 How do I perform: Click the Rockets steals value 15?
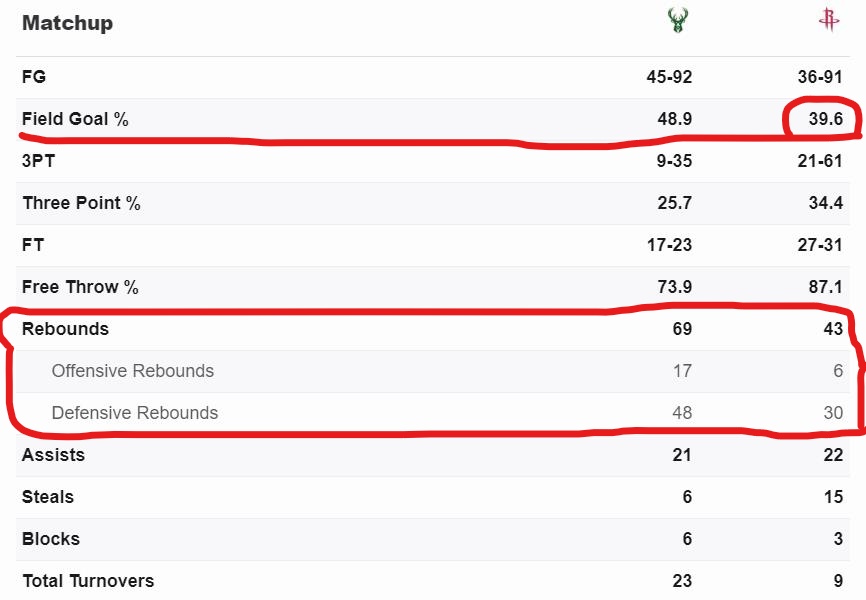[834, 497]
